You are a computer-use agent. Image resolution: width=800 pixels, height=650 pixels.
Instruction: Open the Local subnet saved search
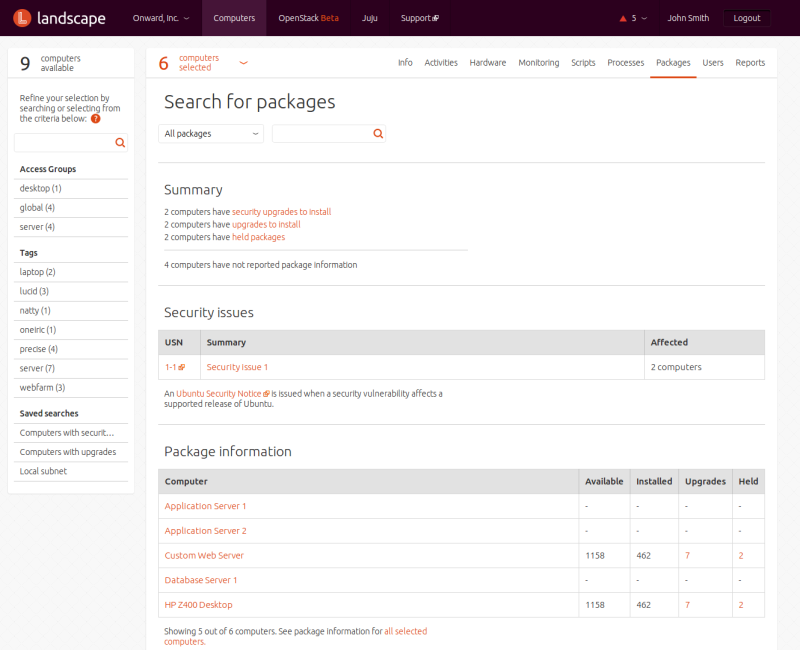43,471
